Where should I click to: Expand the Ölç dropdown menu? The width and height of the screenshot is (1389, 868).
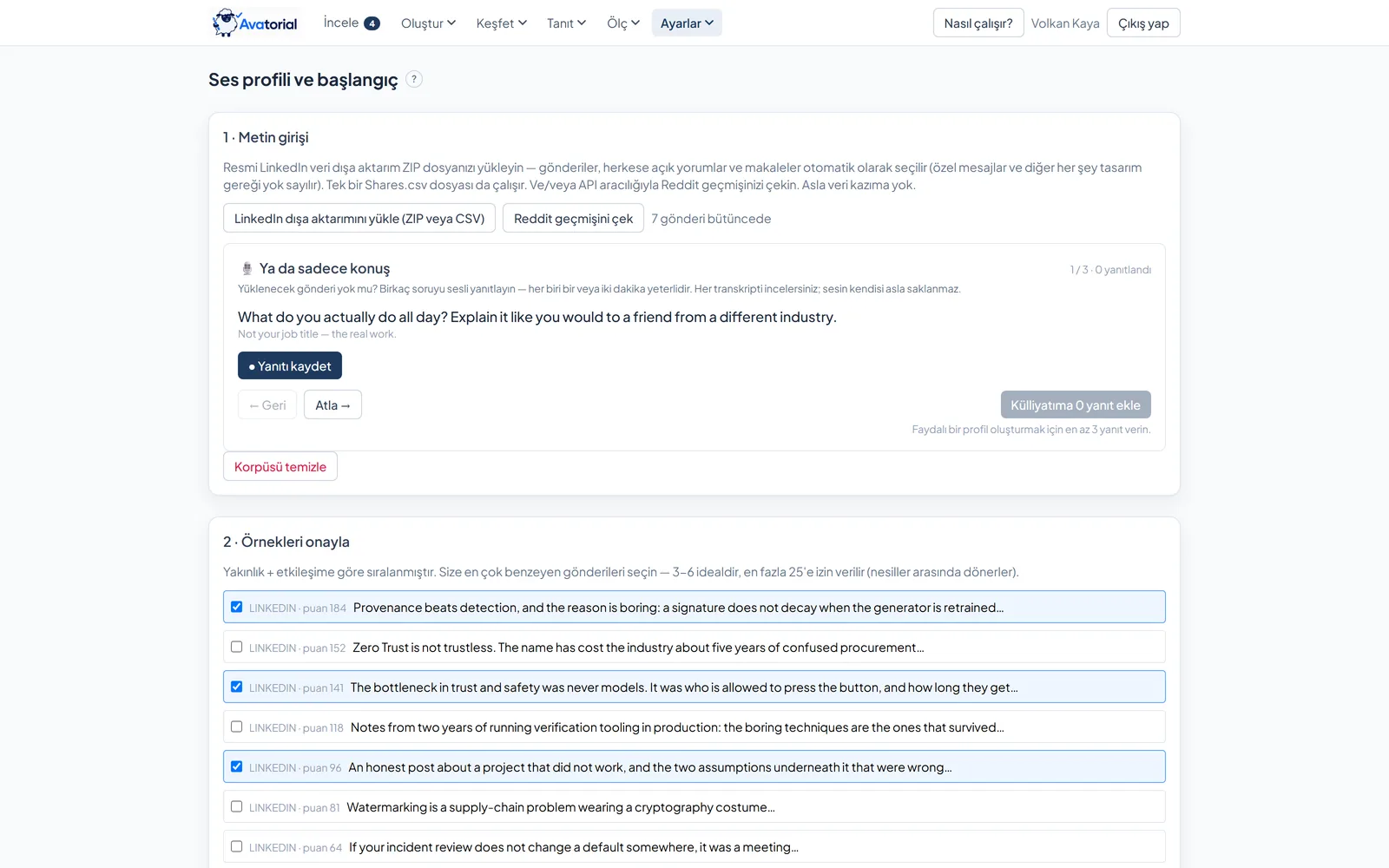623,23
